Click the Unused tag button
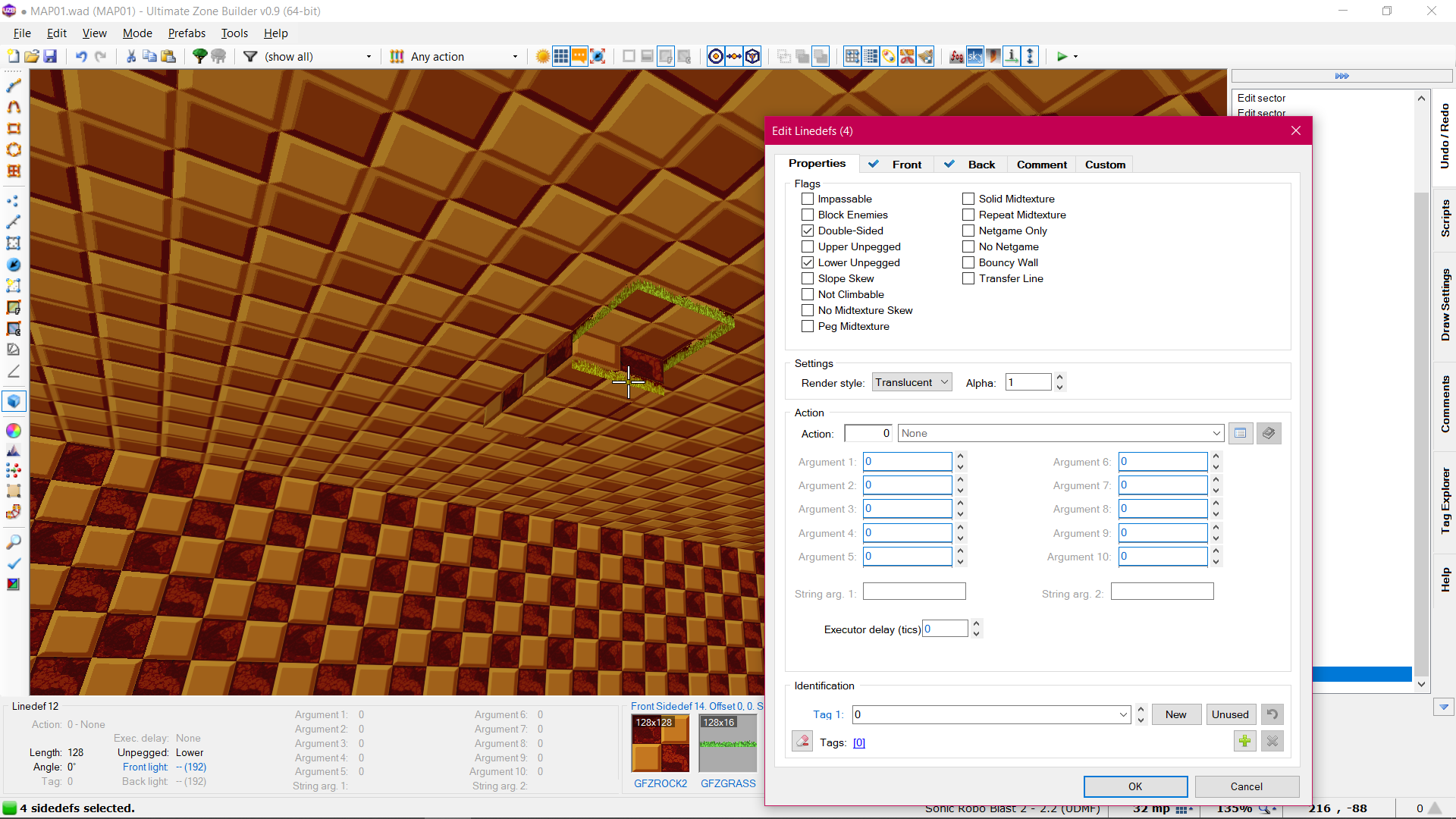Image resolution: width=1456 pixels, height=819 pixels. 1230,714
